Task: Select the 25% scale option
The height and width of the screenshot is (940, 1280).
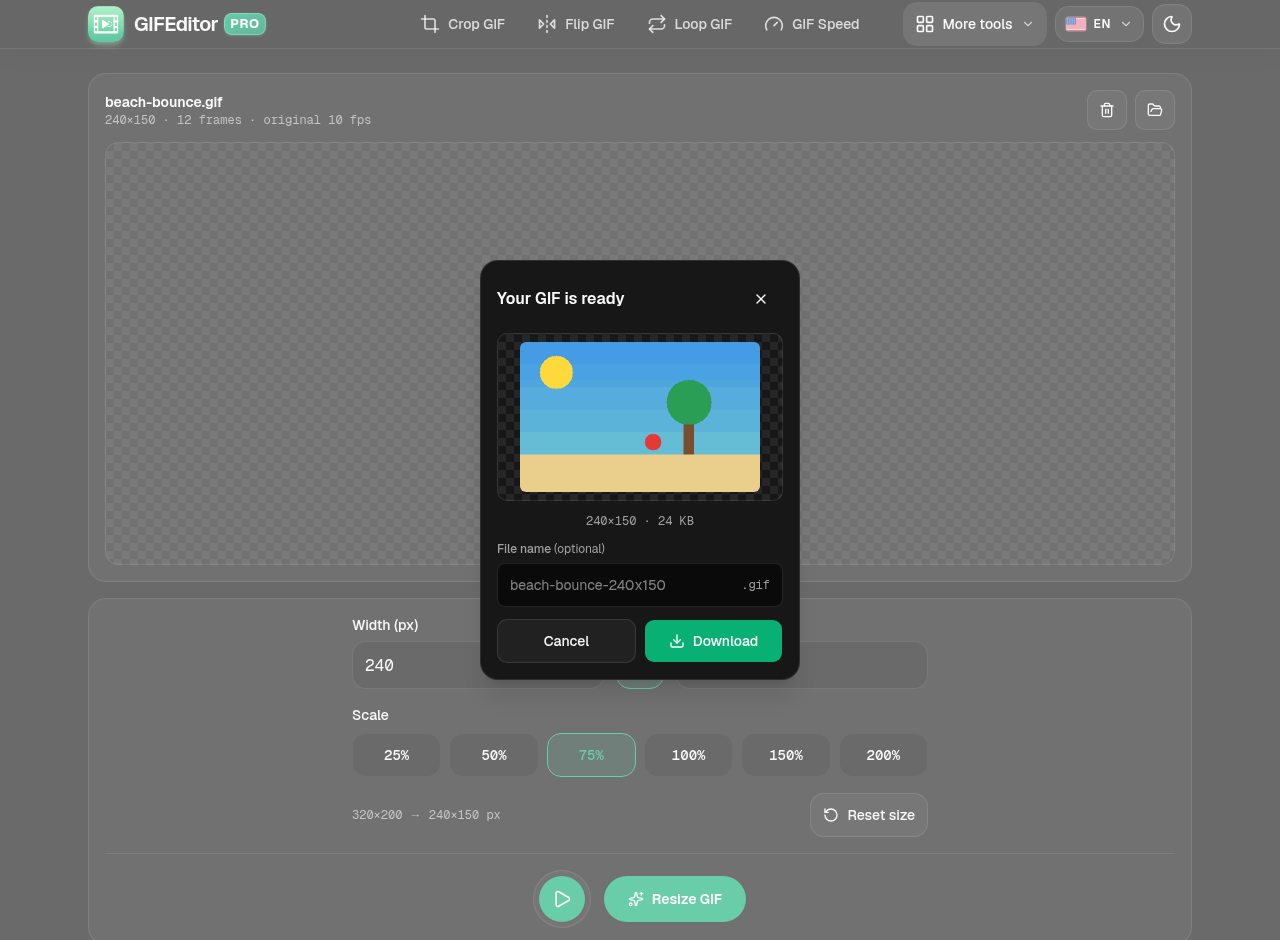Action: [396, 755]
